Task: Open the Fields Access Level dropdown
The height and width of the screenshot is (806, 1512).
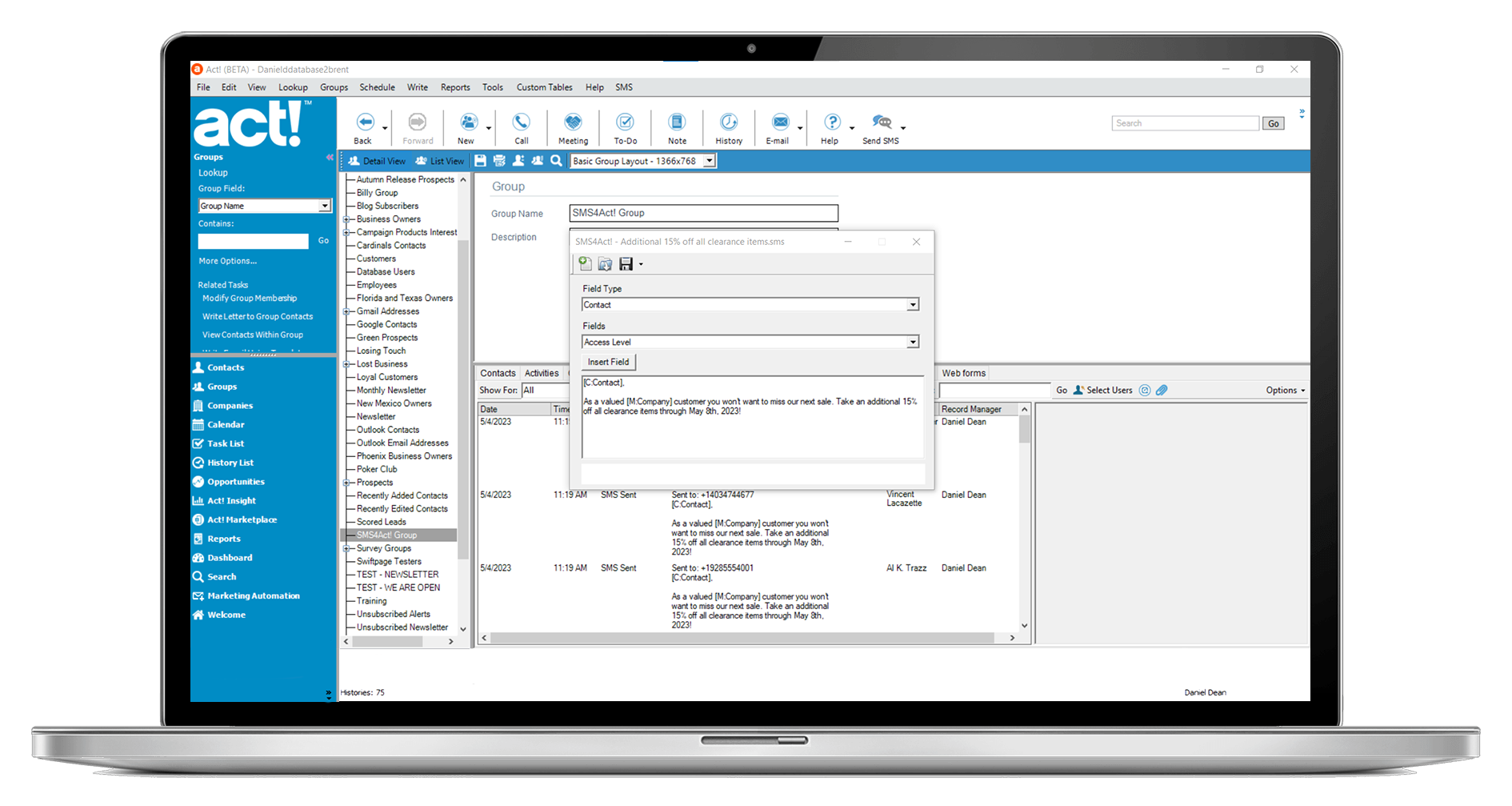Action: tap(913, 343)
